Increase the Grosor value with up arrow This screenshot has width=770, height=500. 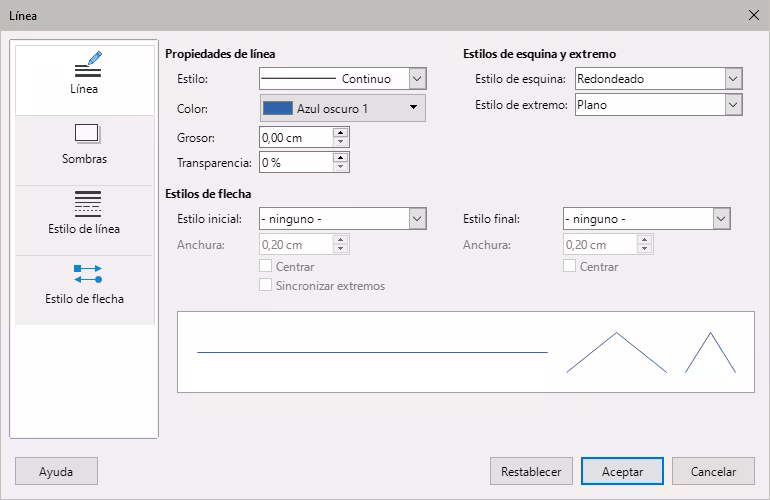[340, 133]
